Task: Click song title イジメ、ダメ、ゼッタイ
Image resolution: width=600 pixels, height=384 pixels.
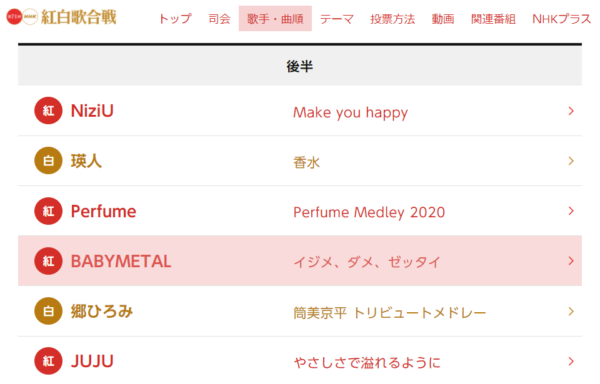Action: coord(367,262)
